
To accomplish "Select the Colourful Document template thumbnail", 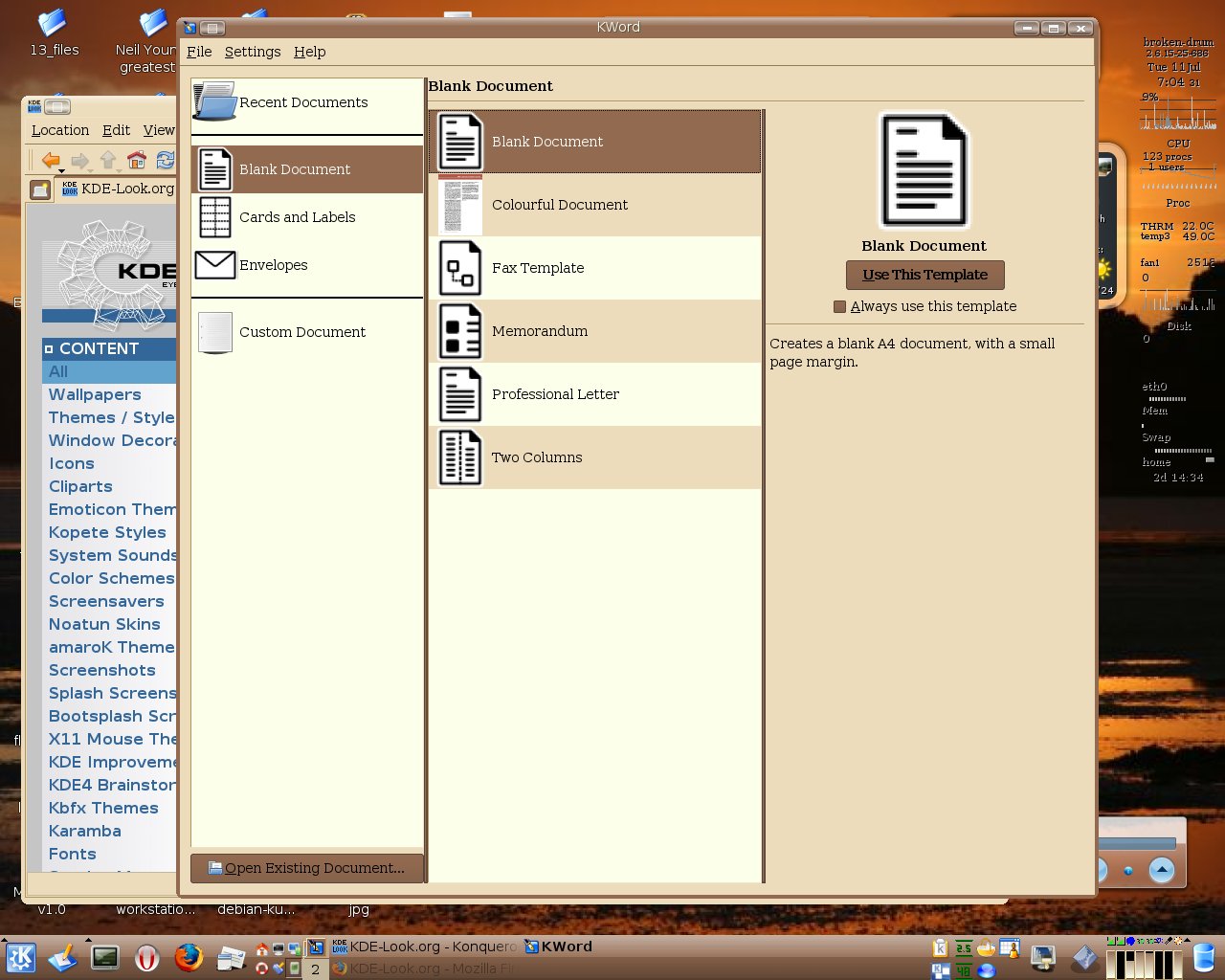I will [460, 205].
